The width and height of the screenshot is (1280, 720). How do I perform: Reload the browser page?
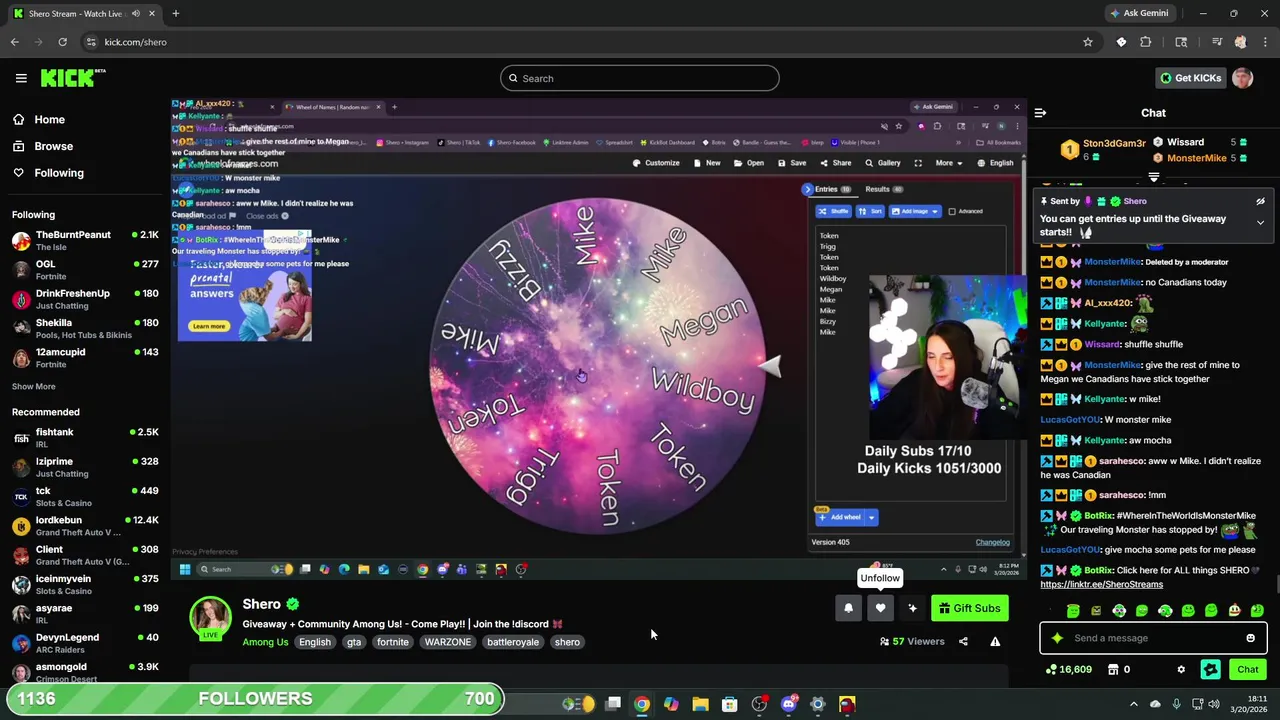[x=62, y=42]
